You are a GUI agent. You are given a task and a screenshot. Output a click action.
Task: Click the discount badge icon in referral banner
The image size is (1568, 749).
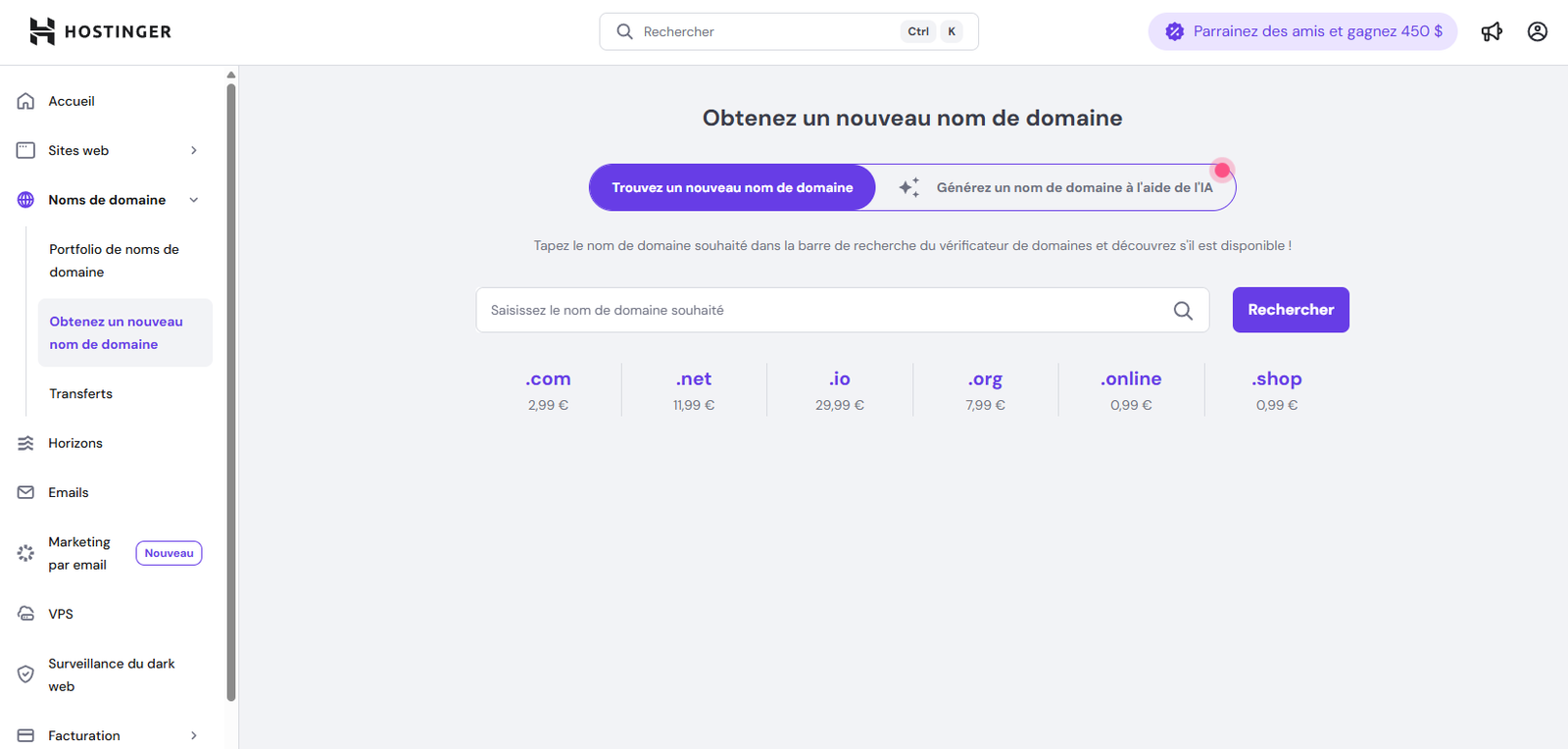pyautogui.click(x=1174, y=31)
